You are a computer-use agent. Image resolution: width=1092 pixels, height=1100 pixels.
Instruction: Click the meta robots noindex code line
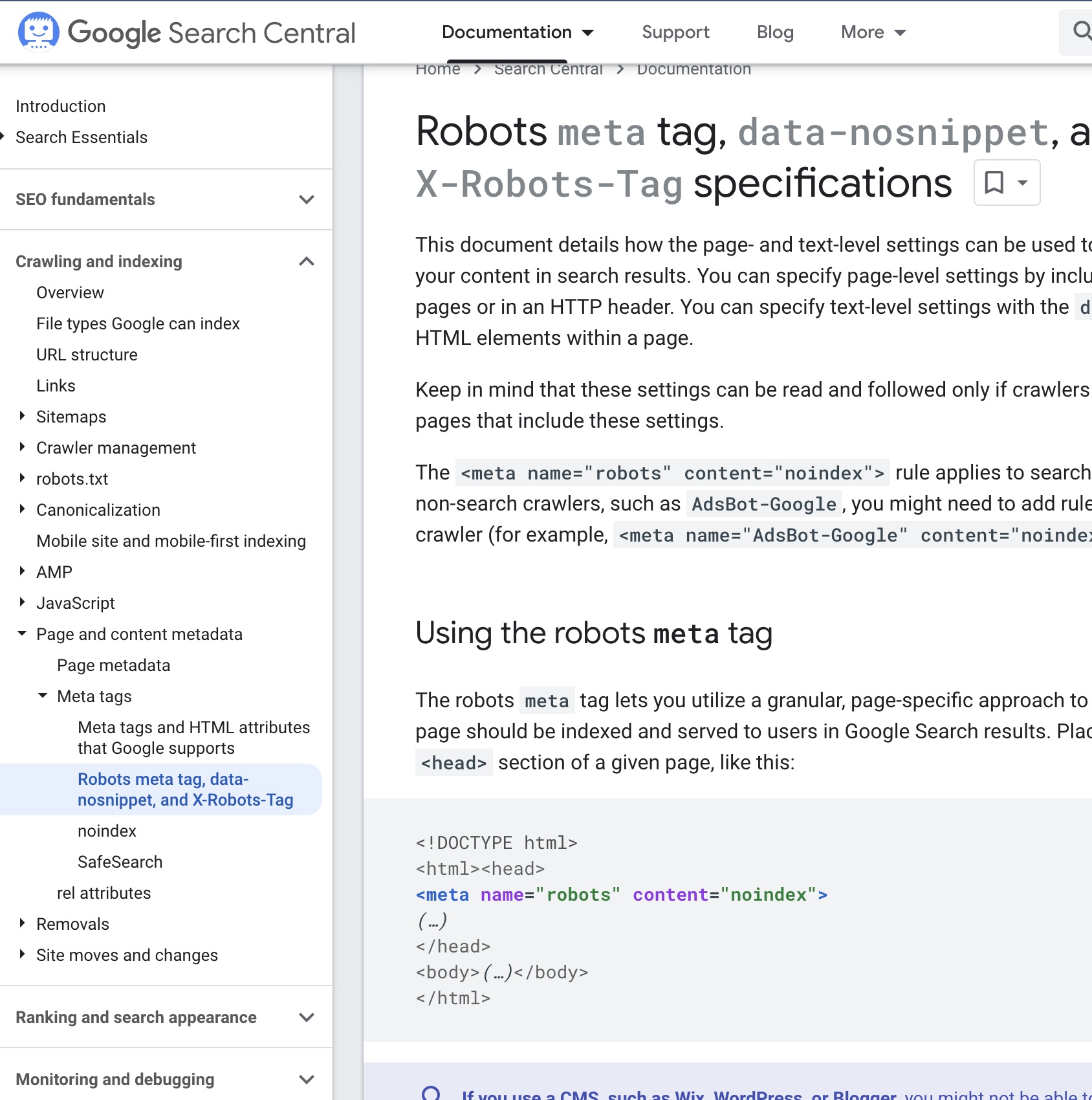pos(621,895)
